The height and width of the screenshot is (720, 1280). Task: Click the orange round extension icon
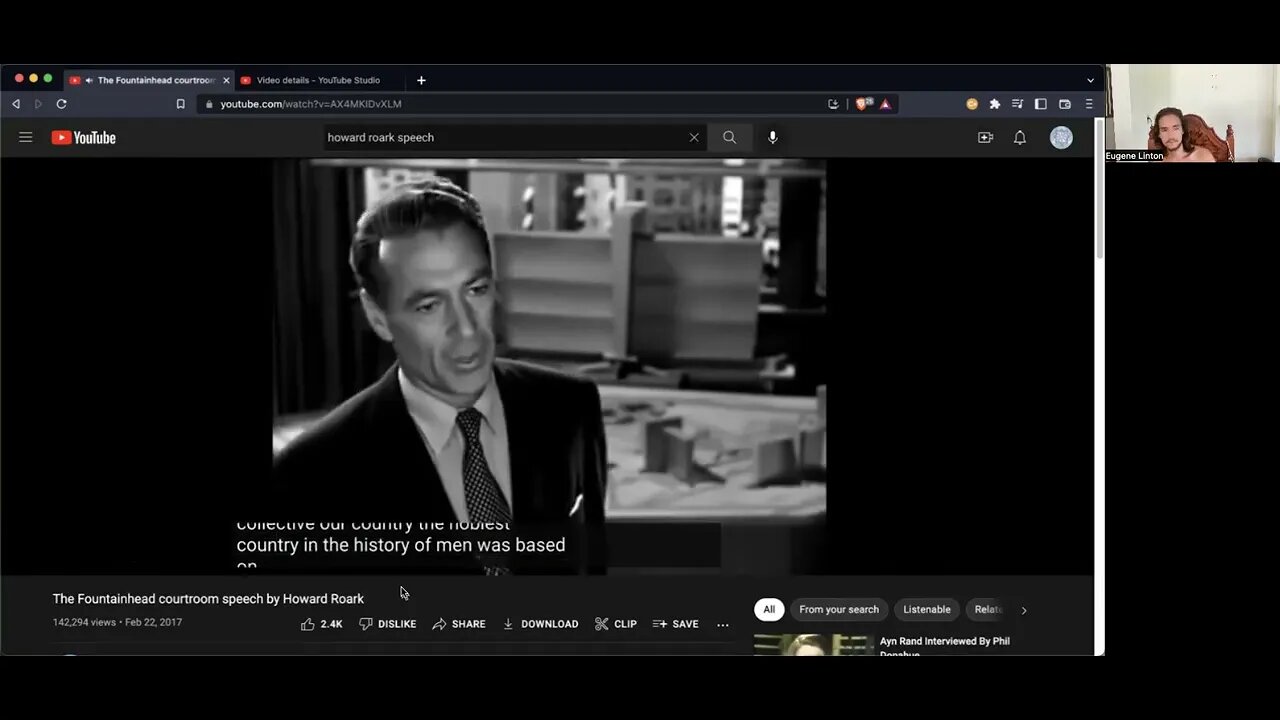tap(972, 104)
